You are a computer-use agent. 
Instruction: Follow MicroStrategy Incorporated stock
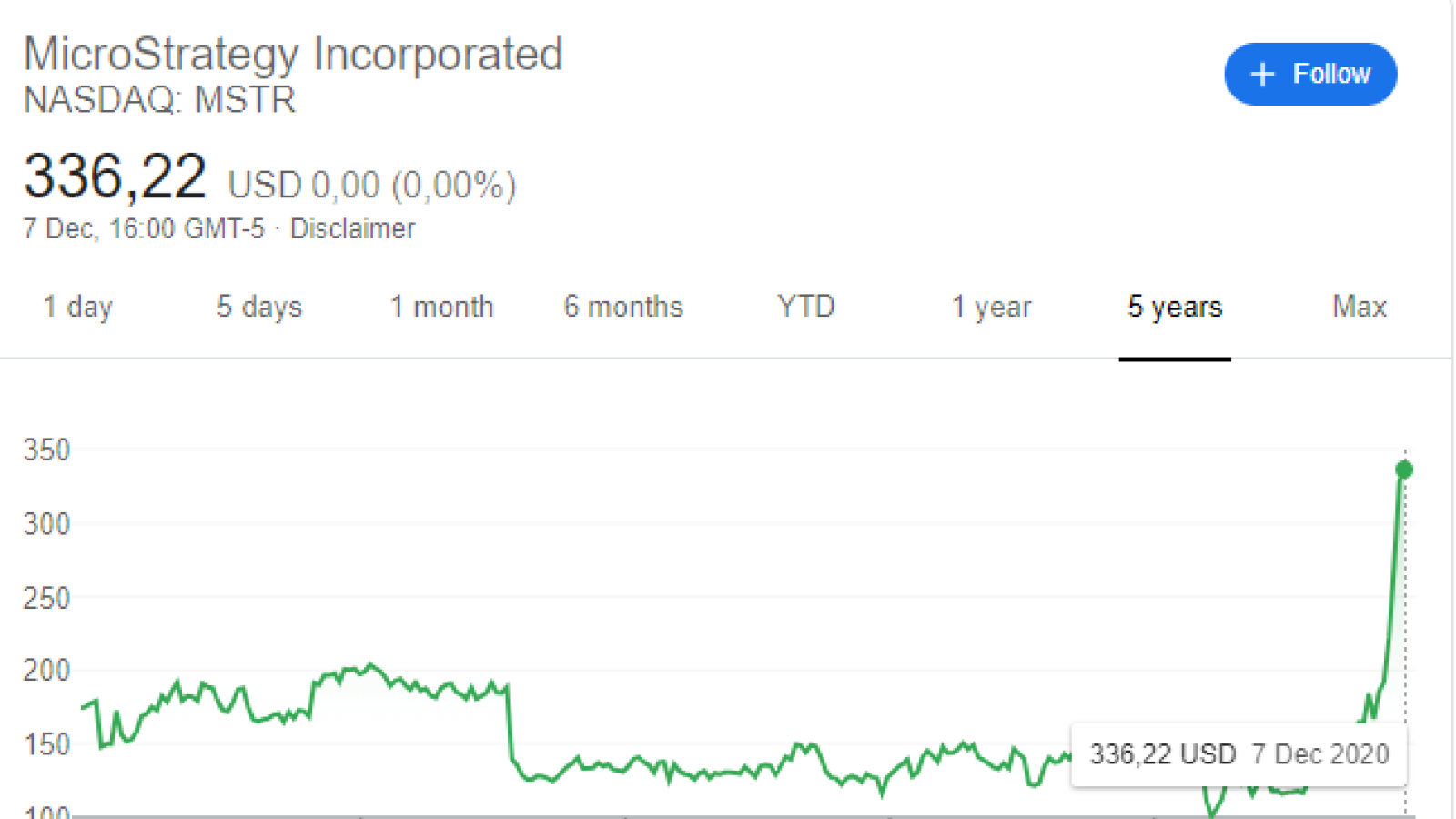click(x=1310, y=74)
